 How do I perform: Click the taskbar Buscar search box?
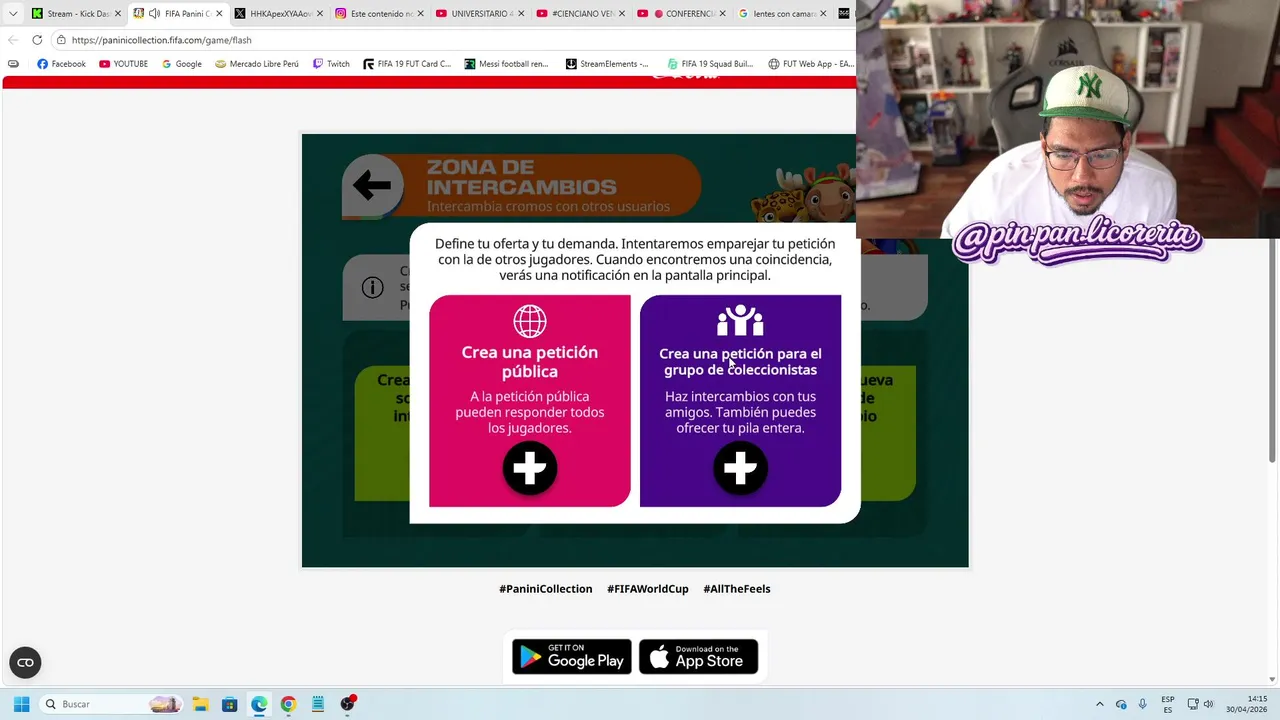click(112, 704)
